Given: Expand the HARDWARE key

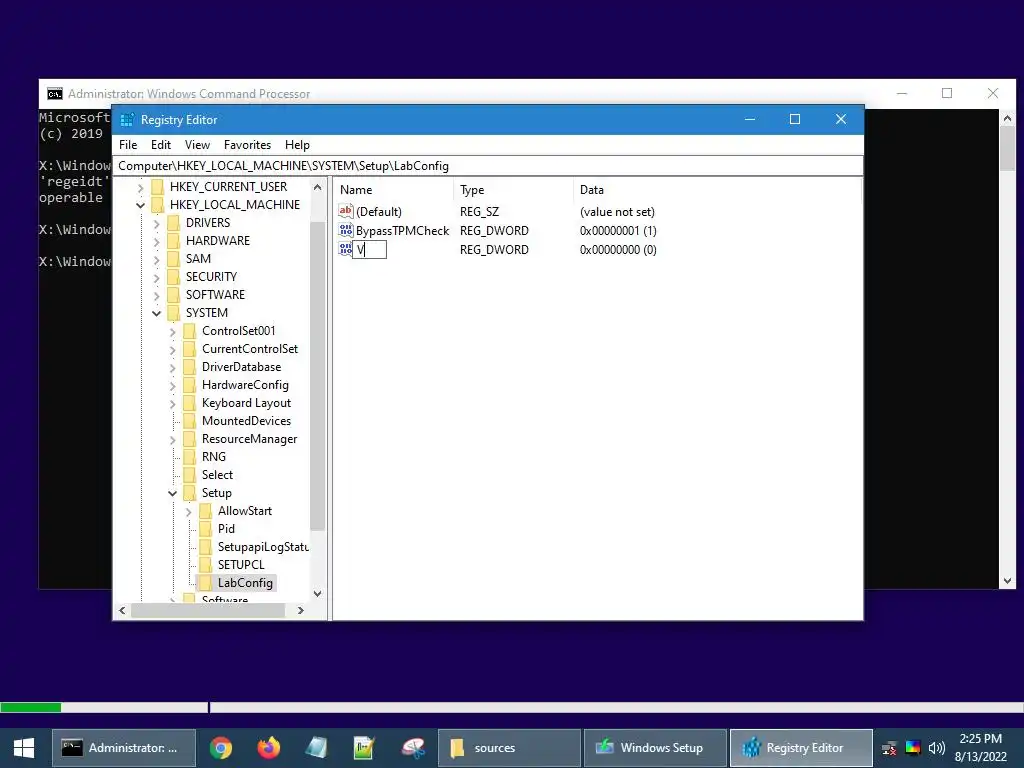Looking at the screenshot, I should coord(157,241).
